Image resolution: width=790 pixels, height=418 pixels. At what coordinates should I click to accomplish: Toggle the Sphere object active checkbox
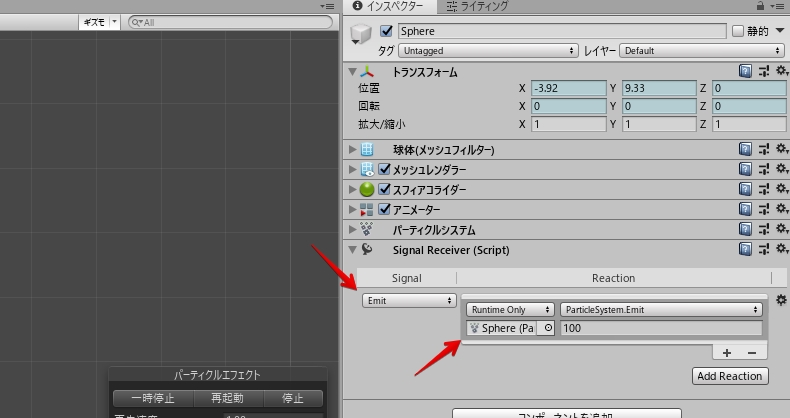[386, 31]
